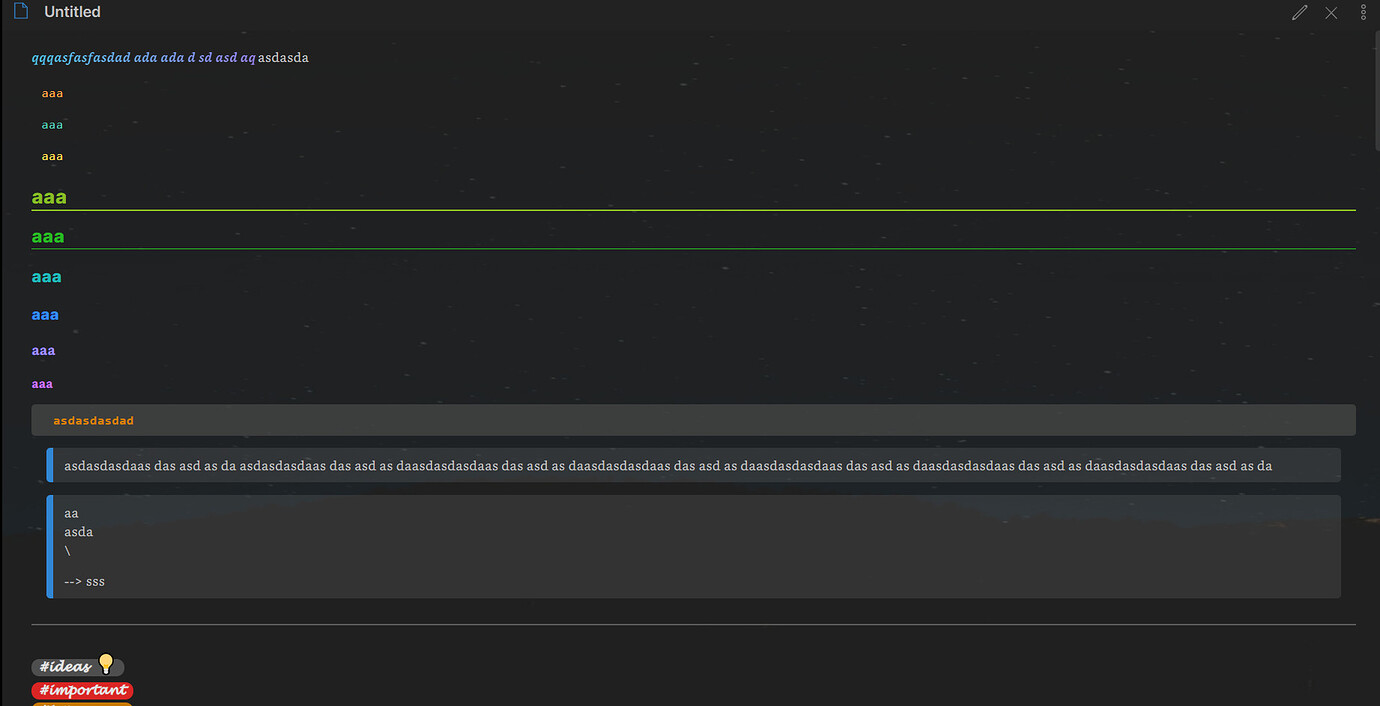The height and width of the screenshot is (706, 1380).
Task: Click the document file icon beside Untitled
Action: pos(21,12)
